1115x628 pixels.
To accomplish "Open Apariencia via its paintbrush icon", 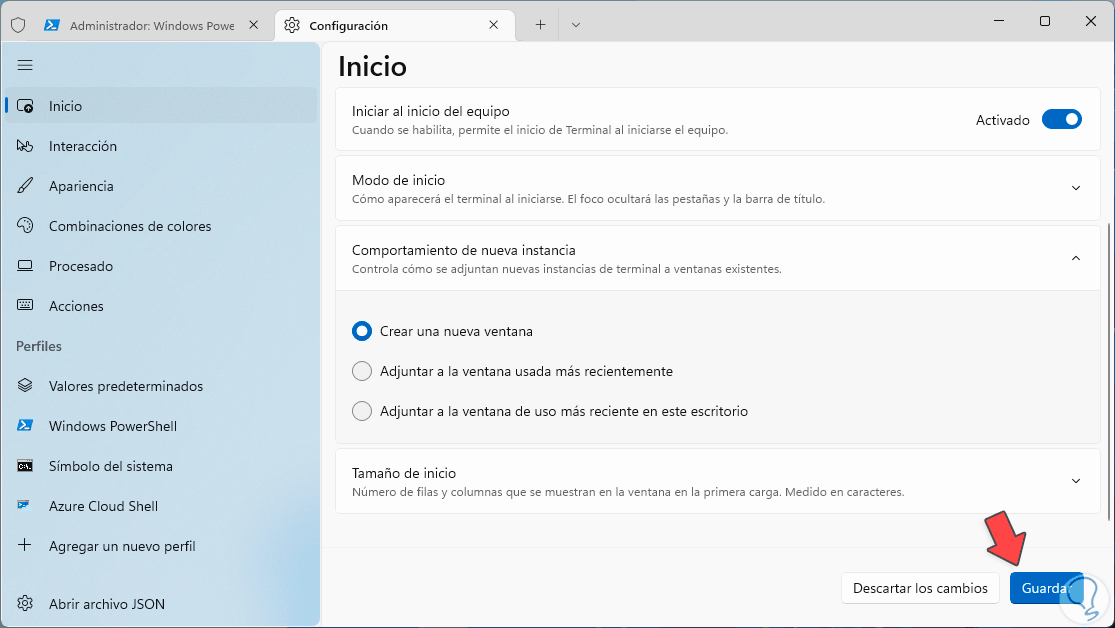I will pos(25,186).
